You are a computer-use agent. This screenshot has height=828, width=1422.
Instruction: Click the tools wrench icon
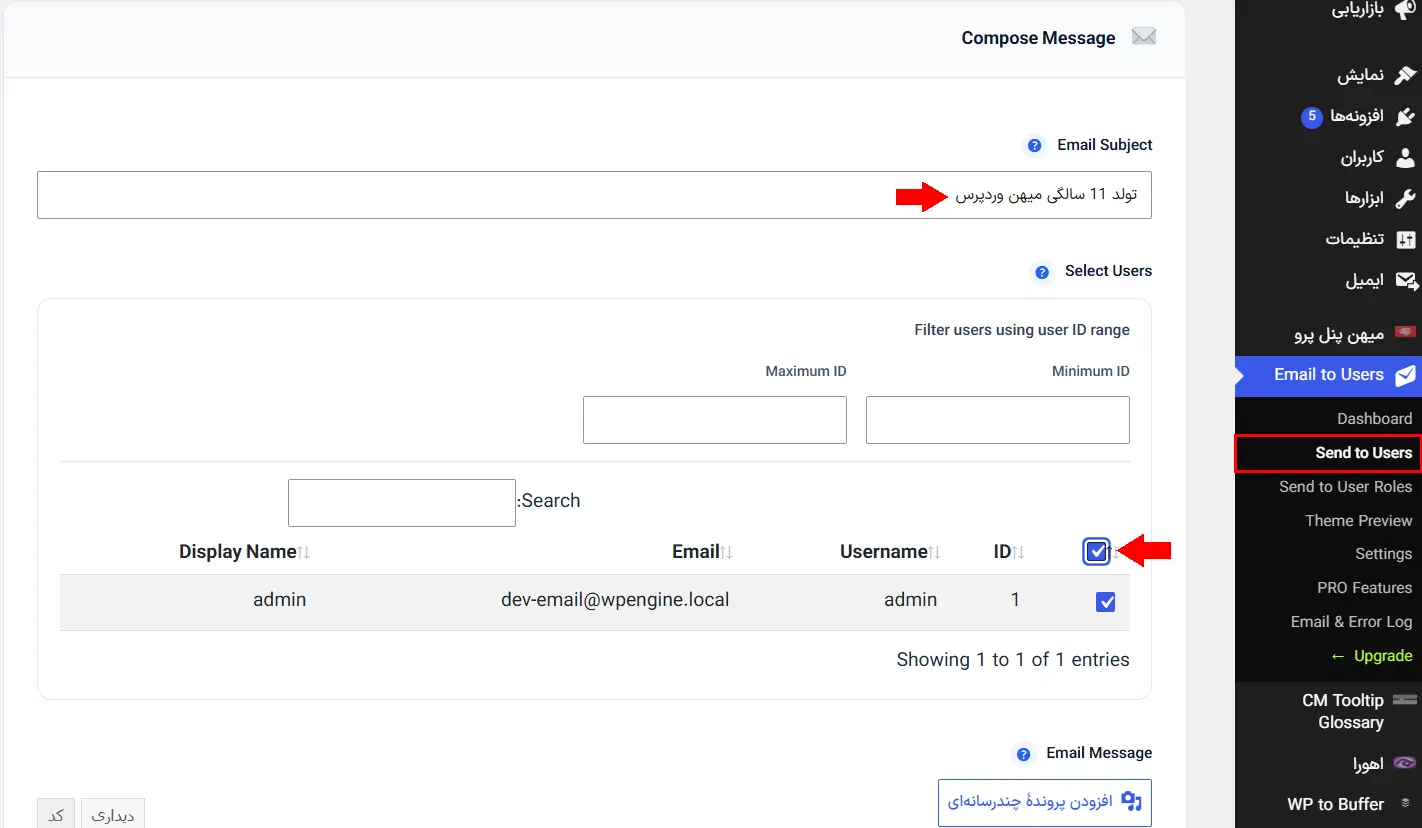(1405, 198)
